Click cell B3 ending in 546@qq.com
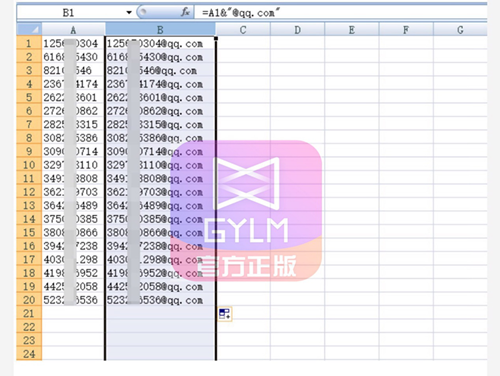 (x=160, y=70)
